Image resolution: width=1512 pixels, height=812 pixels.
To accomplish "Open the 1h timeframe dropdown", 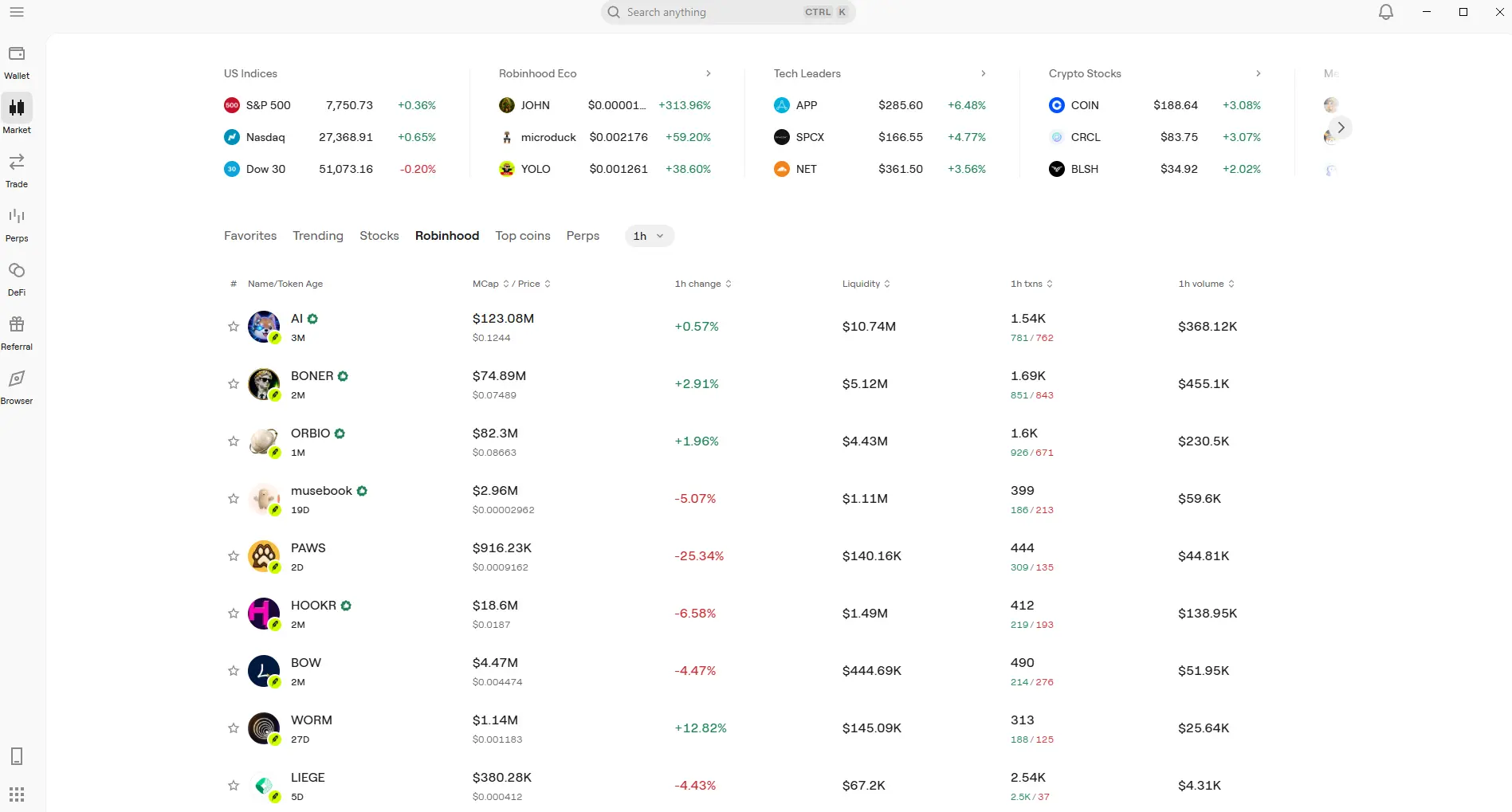I will point(650,236).
